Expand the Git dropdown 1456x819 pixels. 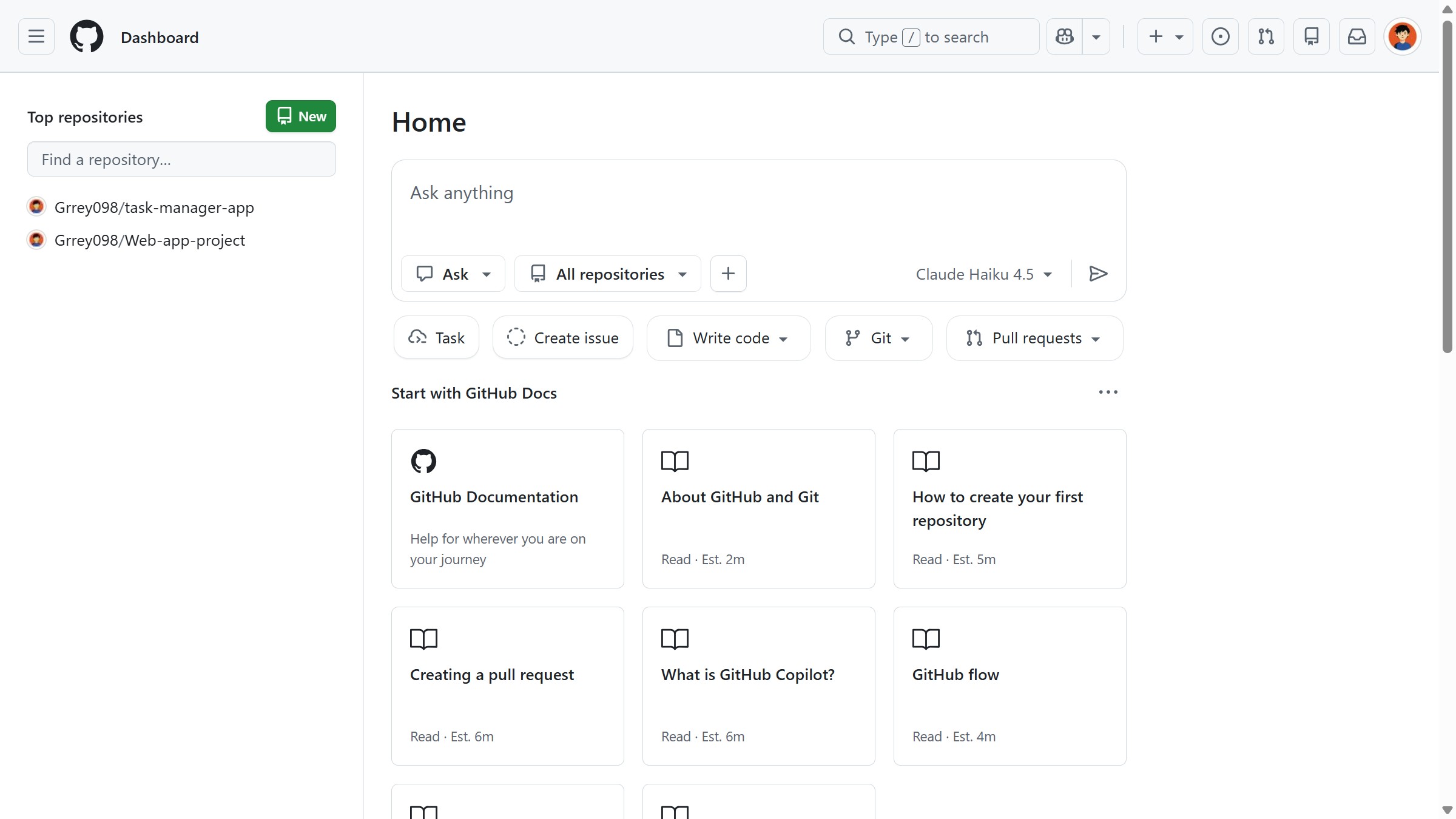[878, 338]
